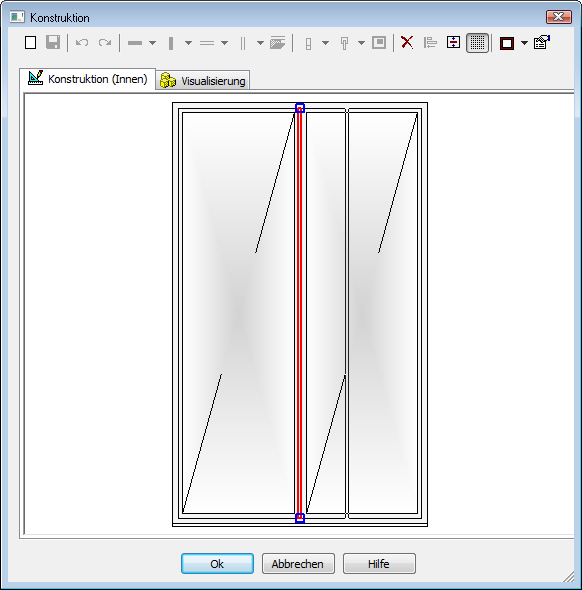Delete selected element with red X
The width and height of the screenshot is (582, 590).
coord(407,43)
